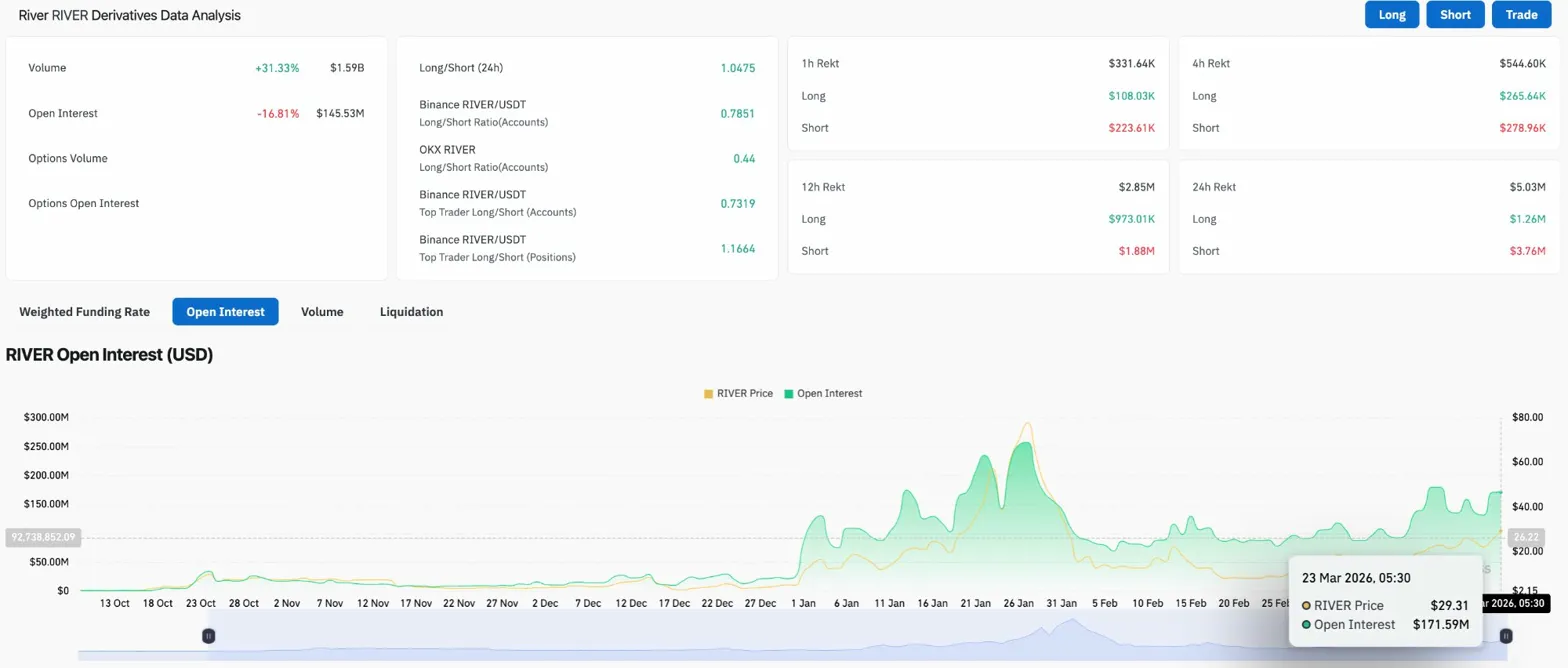Viewport: 1568px width, 668px height.
Task: Open the Liquidation tab
Action: coord(411,312)
